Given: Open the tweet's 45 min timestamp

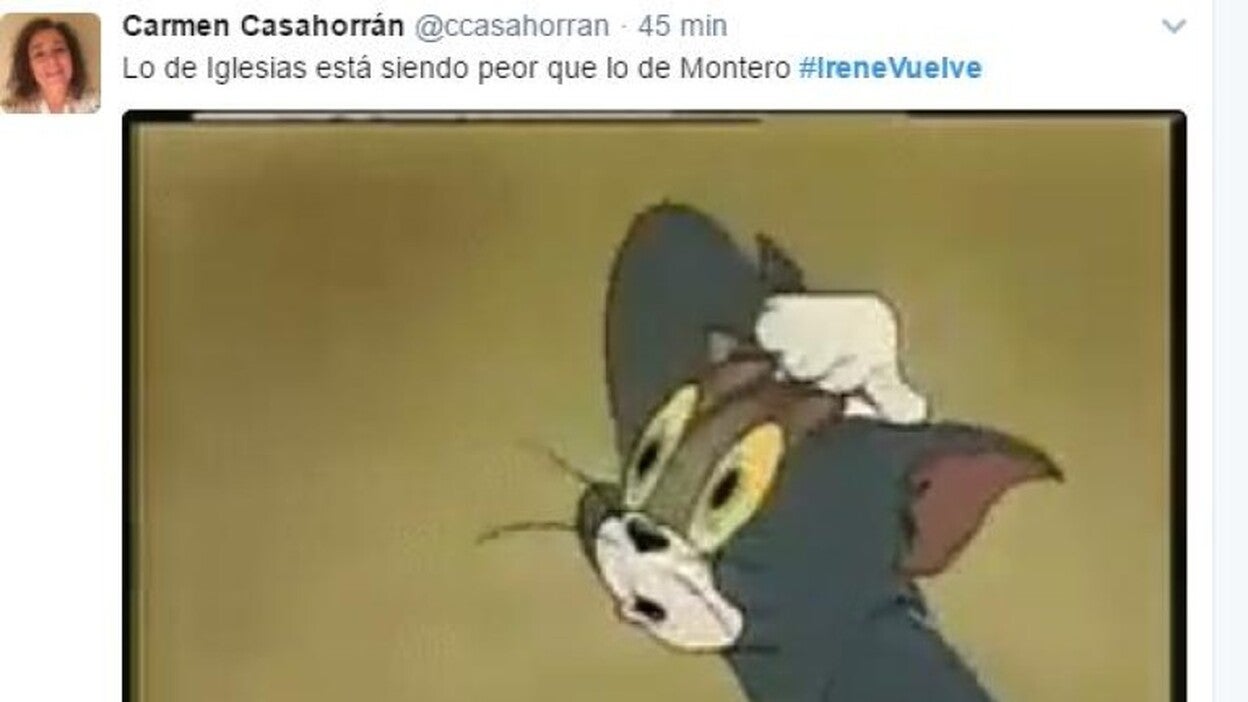Looking at the screenshot, I should pos(683,26).
